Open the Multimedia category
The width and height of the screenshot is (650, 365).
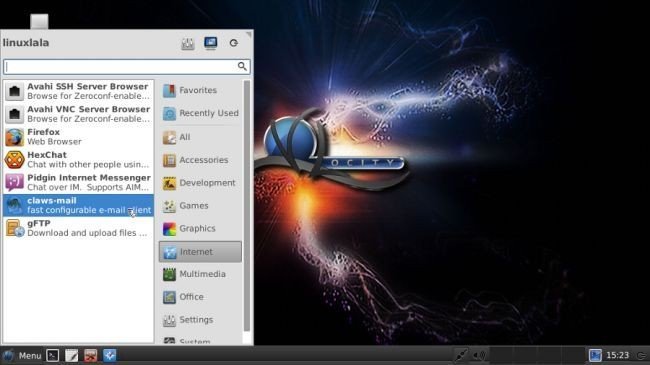click(200, 274)
